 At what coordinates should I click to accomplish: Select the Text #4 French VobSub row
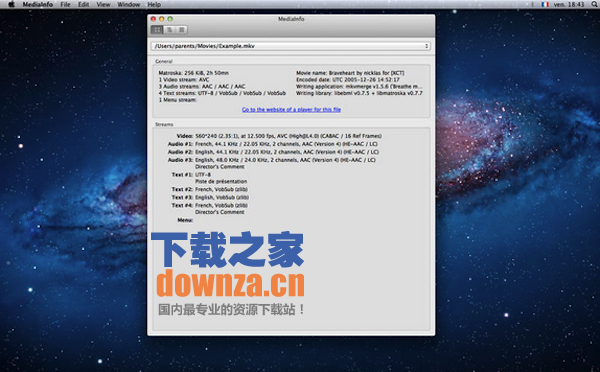click(210, 206)
